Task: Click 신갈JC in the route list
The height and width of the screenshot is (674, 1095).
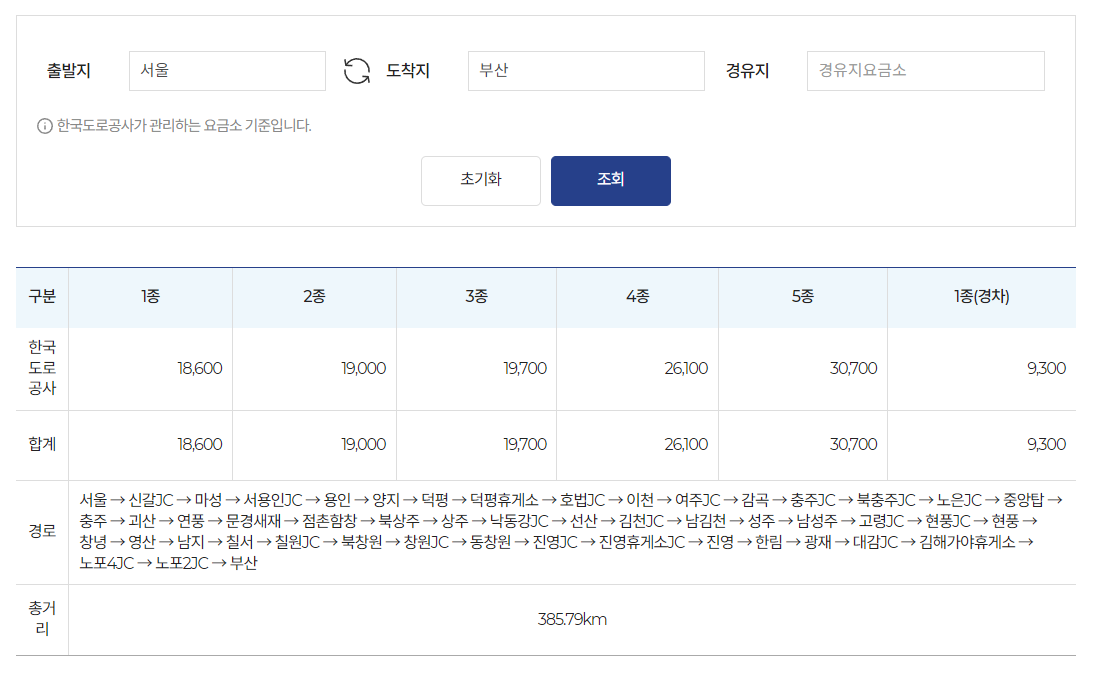Action: tap(151, 500)
